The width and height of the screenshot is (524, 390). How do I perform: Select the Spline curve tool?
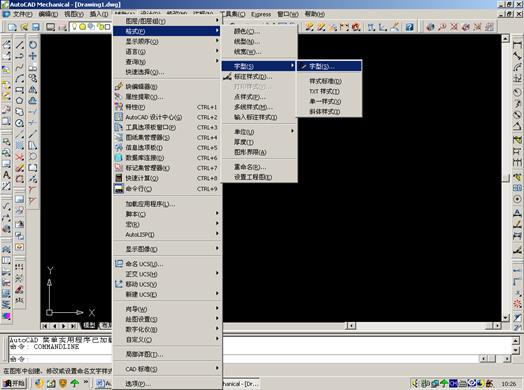point(20,67)
